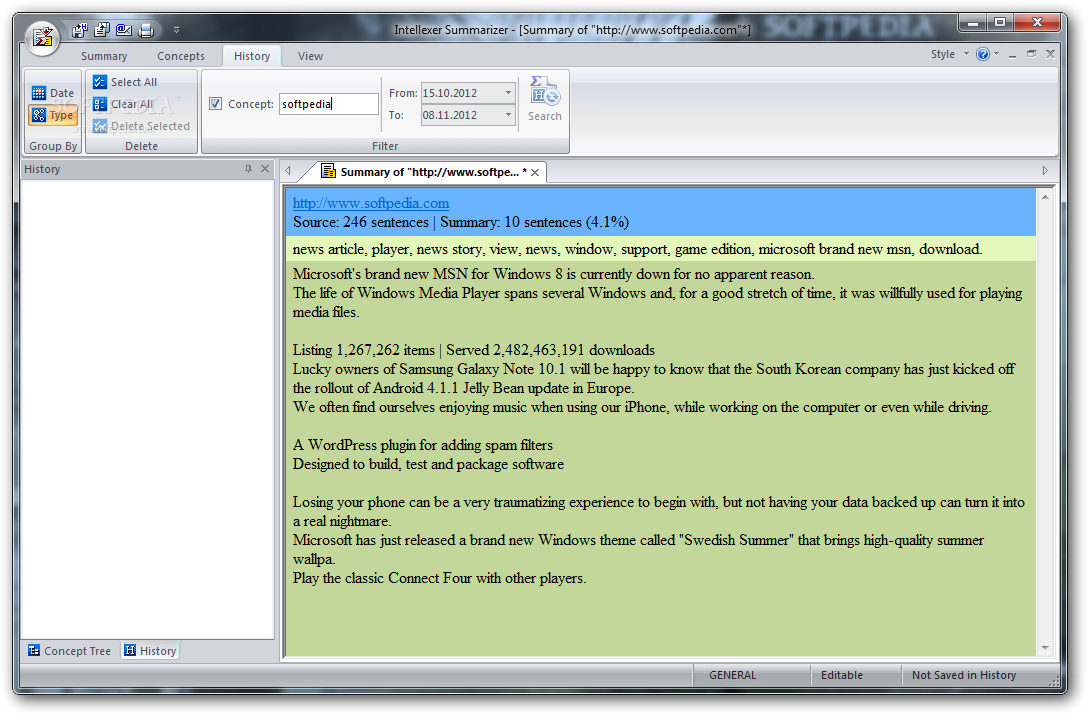This screenshot has height=715, width=1088.
Task: Click Save to History quick access icon
Action: tap(80, 30)
